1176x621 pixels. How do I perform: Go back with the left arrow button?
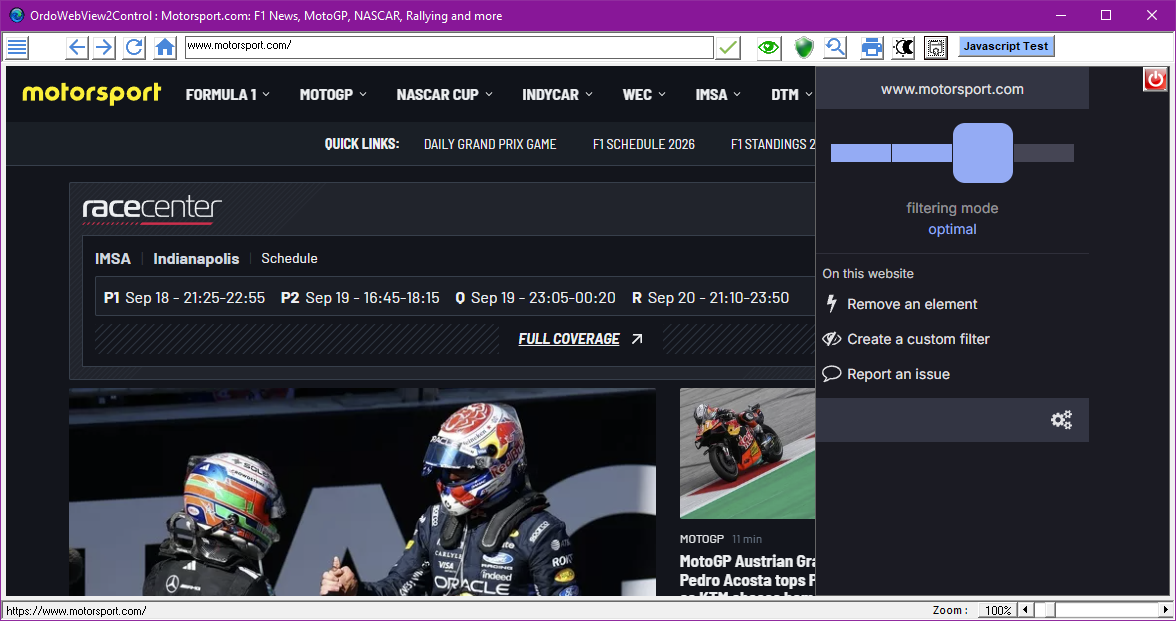(76, 47)
